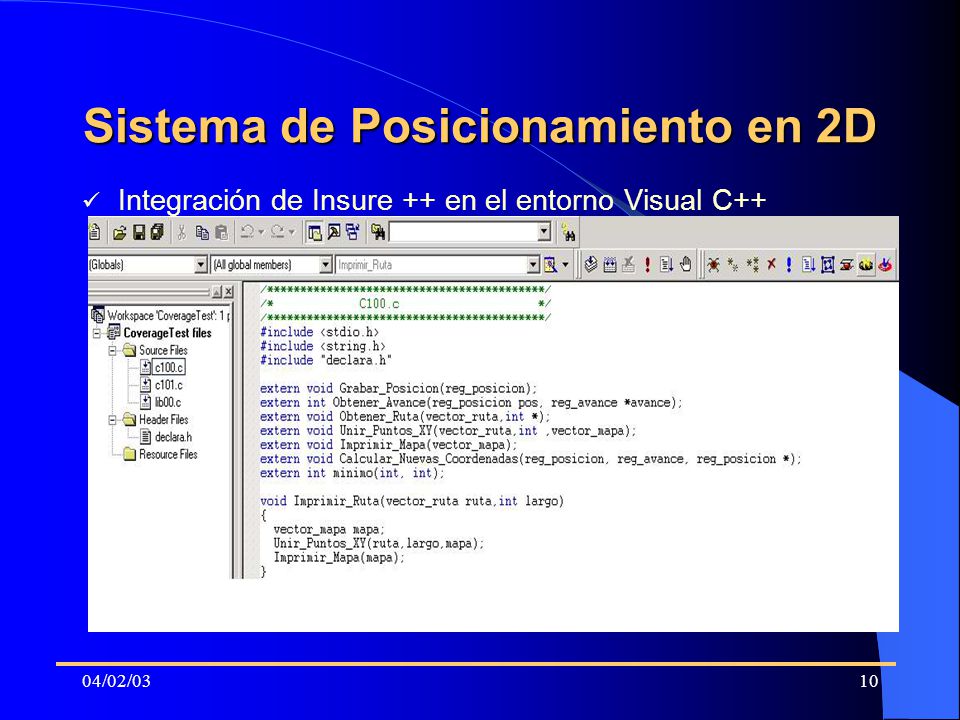Screen dimensions: 960x720
Task: Collapse the CoverageTest files node
Action: [x=97, y=333]
